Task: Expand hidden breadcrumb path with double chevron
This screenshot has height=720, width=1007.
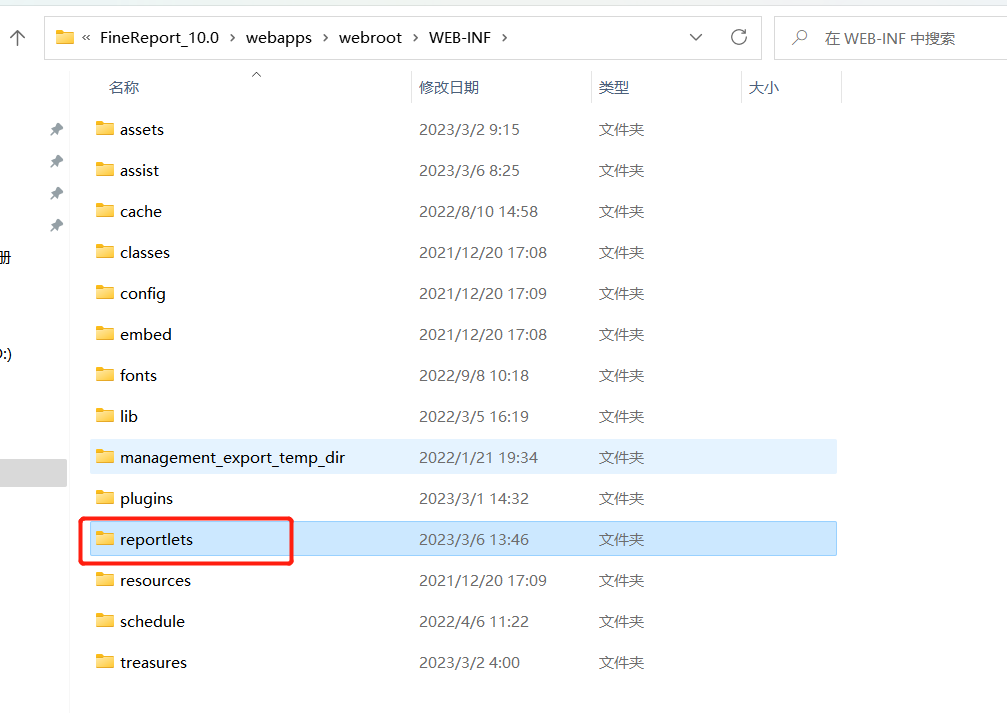Action: [x=86, y=38]
